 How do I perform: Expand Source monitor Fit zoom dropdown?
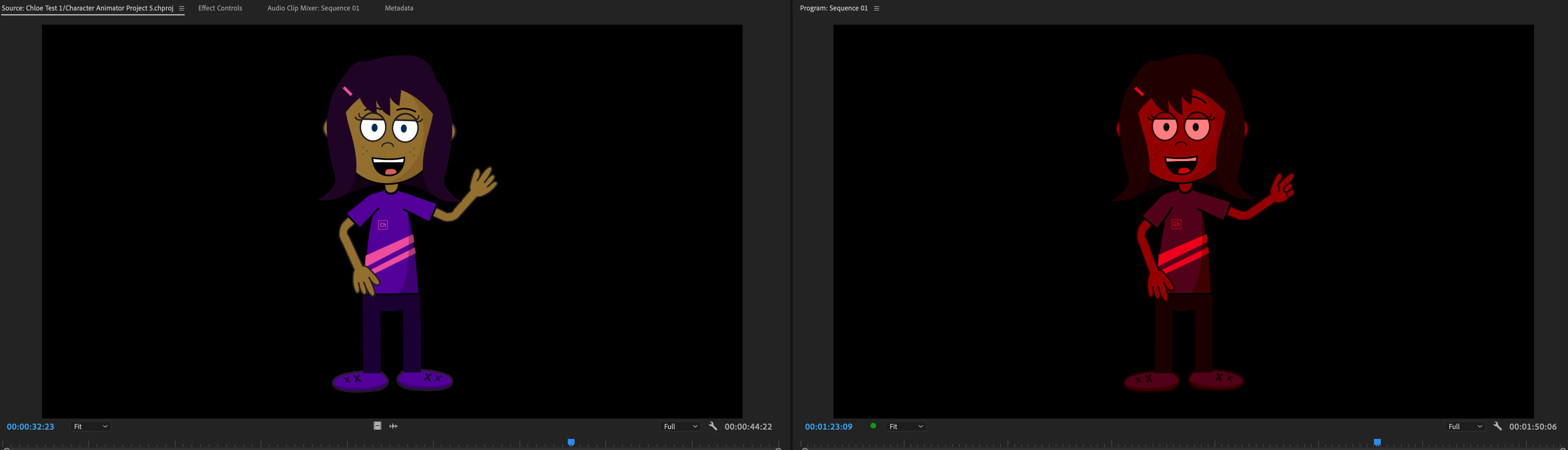pos(90,426)
